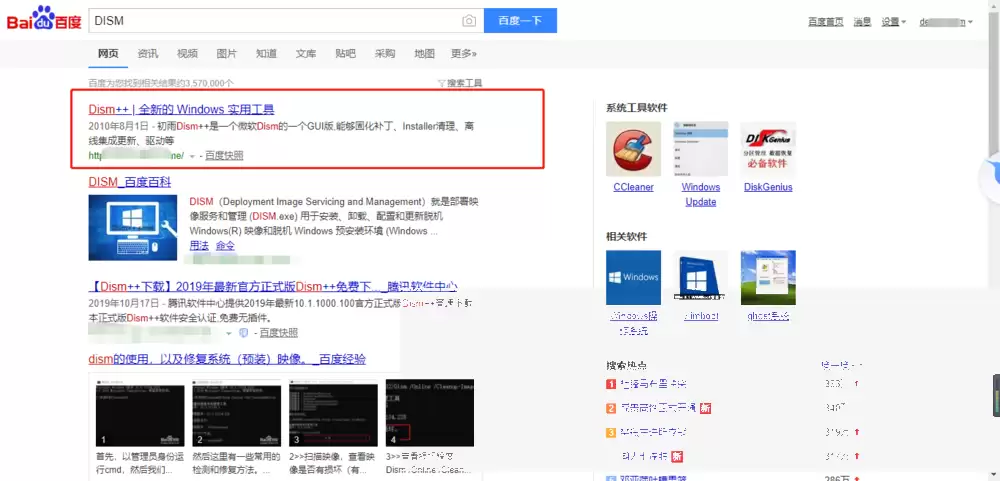Screen dimensions: 1000x481
Task: Open Dism++ 全新的 Windows 实用工具 result
Action: 182,109
